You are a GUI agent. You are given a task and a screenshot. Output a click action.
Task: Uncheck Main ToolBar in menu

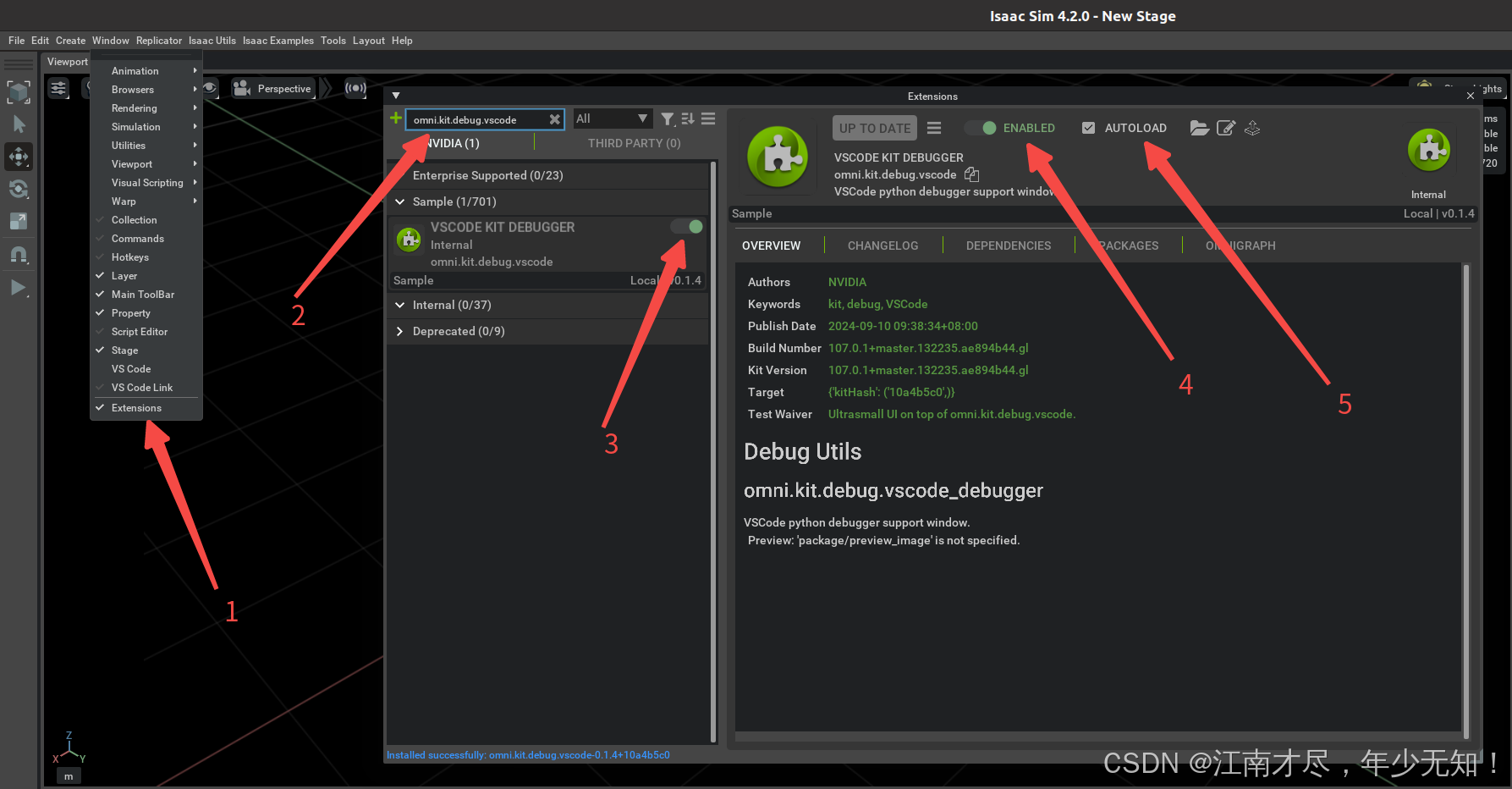(146, 295)
